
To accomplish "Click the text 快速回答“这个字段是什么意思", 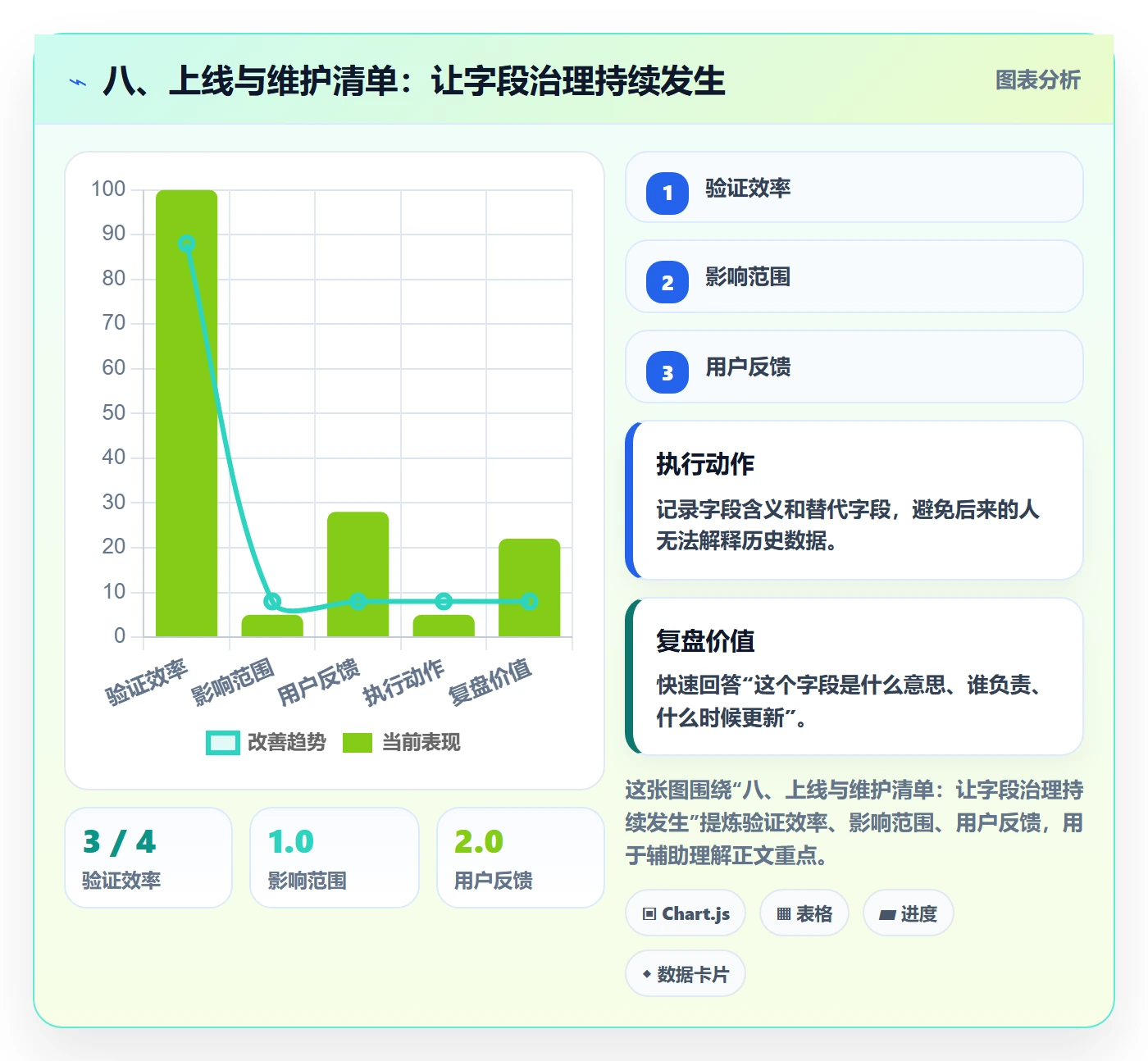I will (801, 685).
